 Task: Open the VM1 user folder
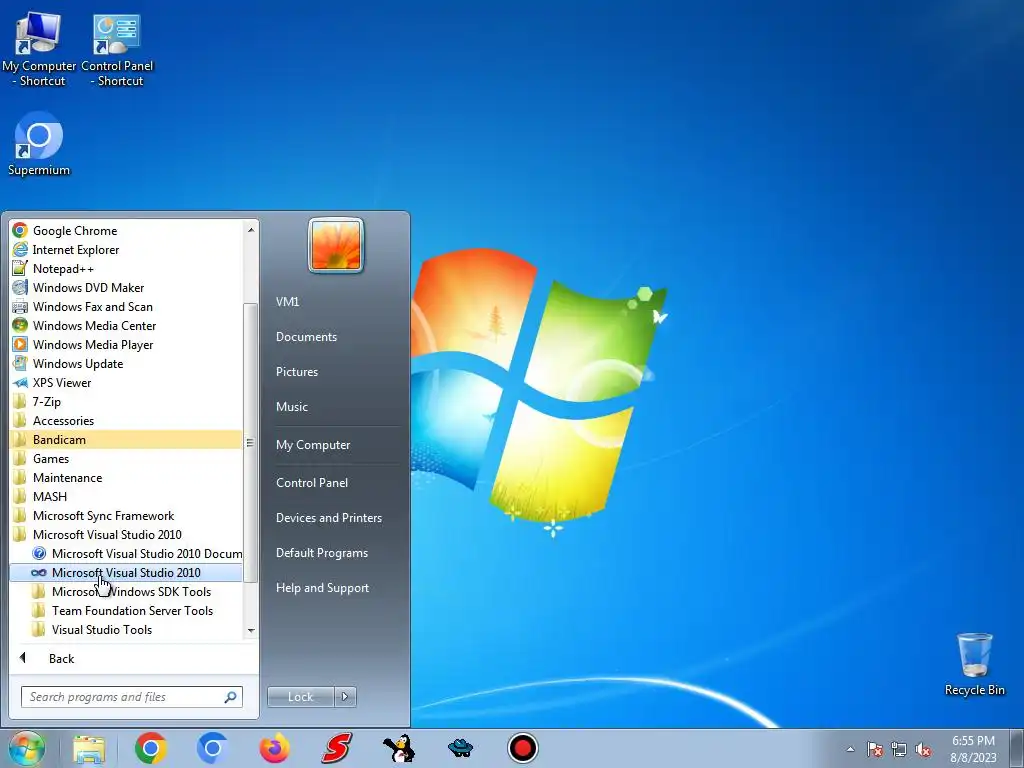(x=287, y=302)
